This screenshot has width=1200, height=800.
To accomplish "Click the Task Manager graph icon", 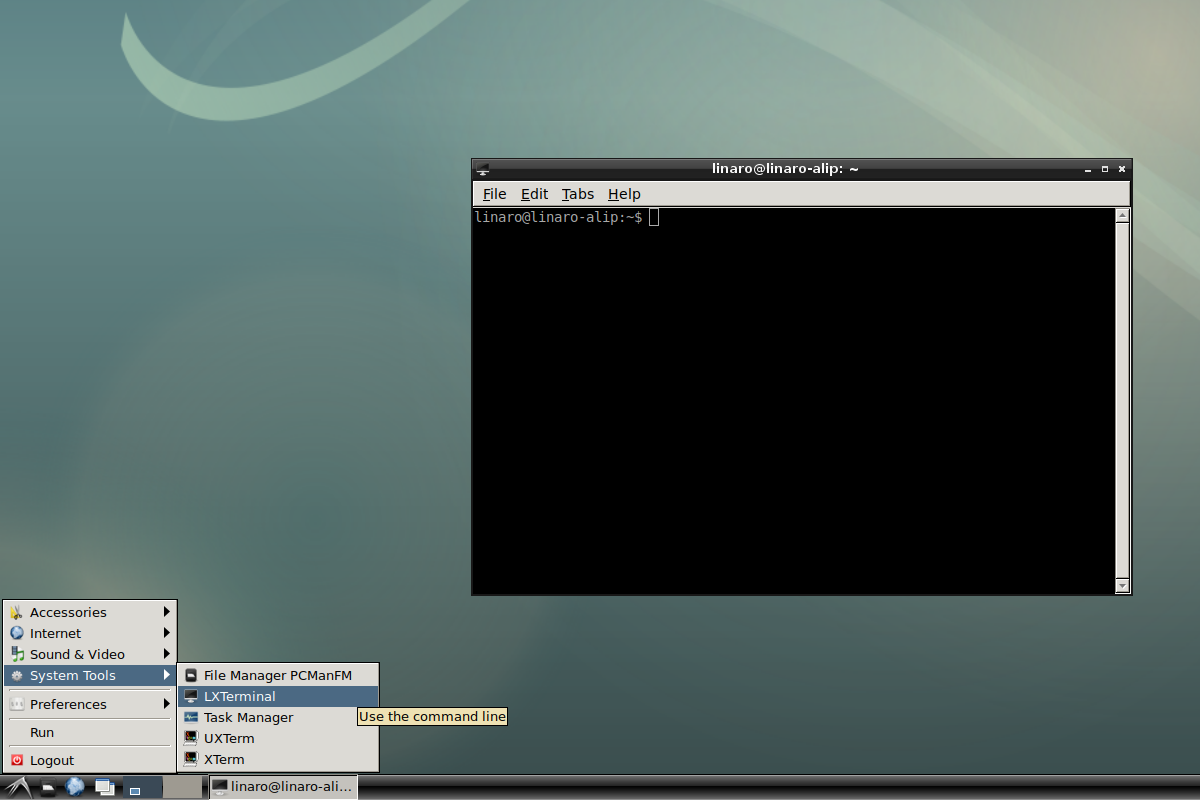I will pos(190,717).
